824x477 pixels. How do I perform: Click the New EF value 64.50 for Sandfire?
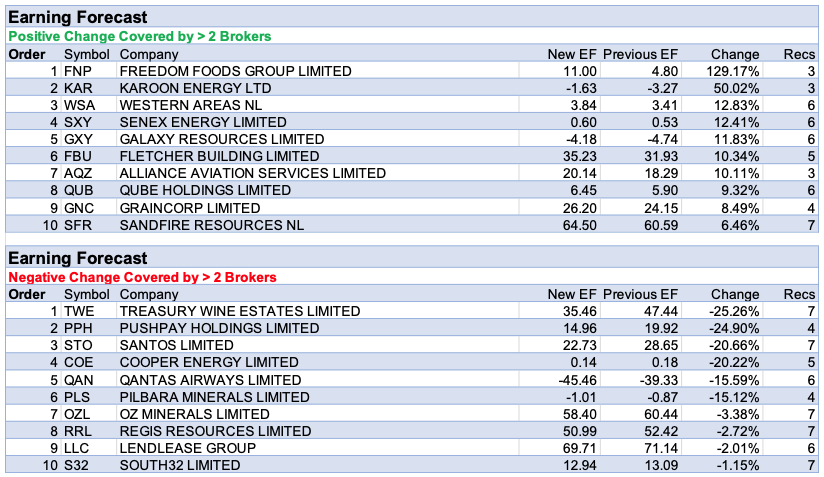578,224
